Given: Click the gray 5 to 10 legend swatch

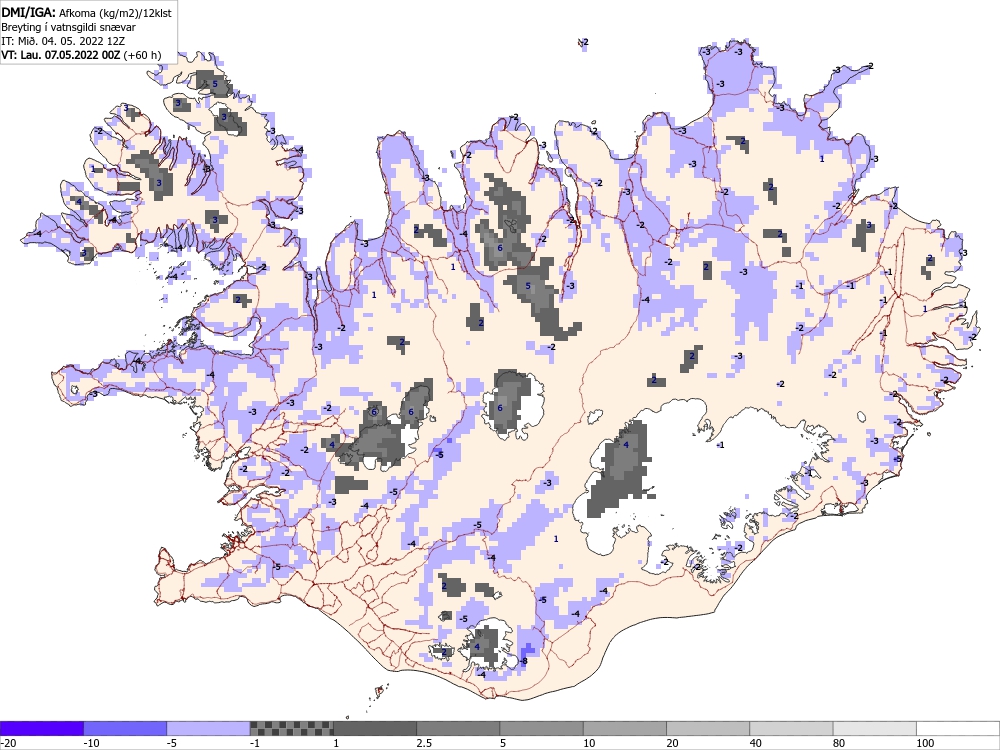Looking at the screenshot, I should tap(541, 728).
